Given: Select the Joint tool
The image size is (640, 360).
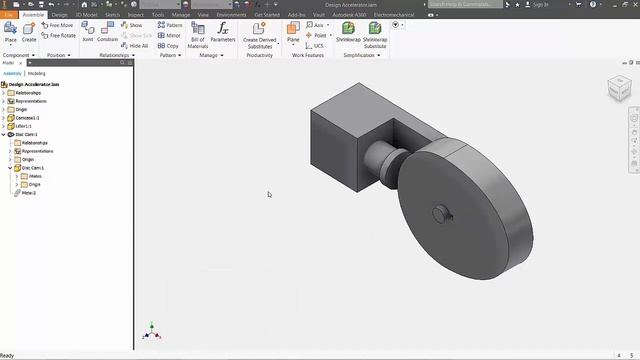Looking at the screenshot, I should point(88,32).
